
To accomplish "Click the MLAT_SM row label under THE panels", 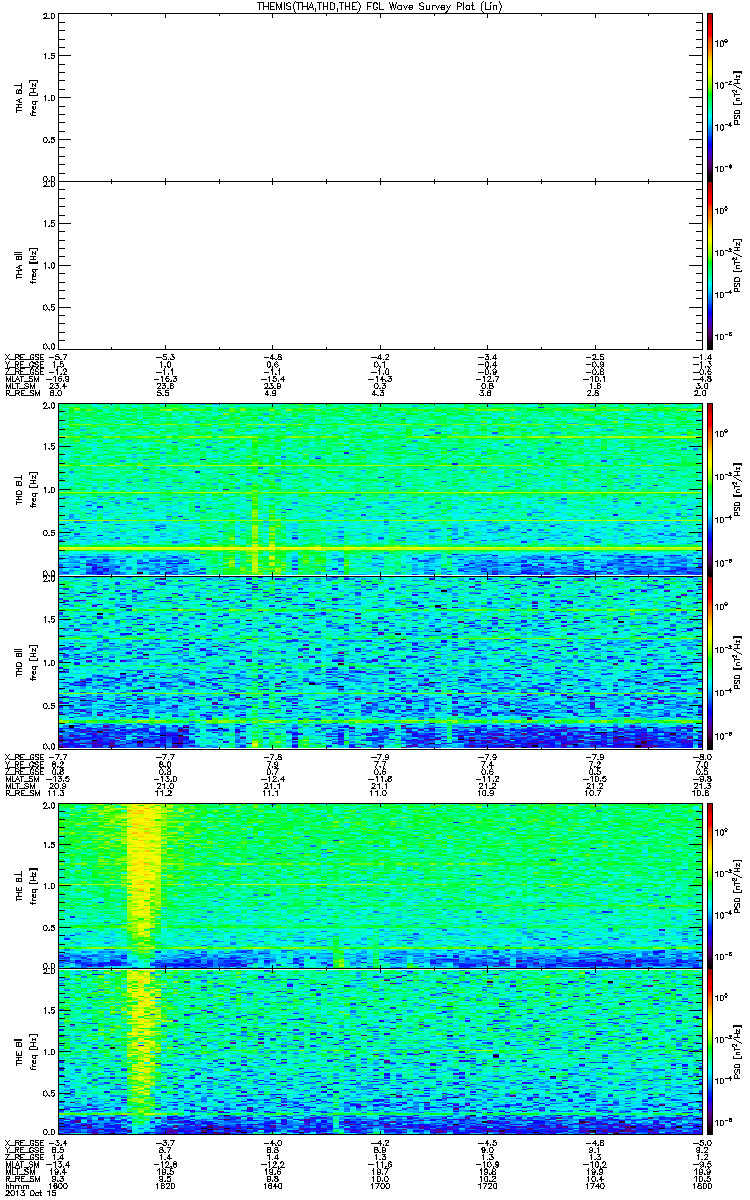I will [22, 1165].
